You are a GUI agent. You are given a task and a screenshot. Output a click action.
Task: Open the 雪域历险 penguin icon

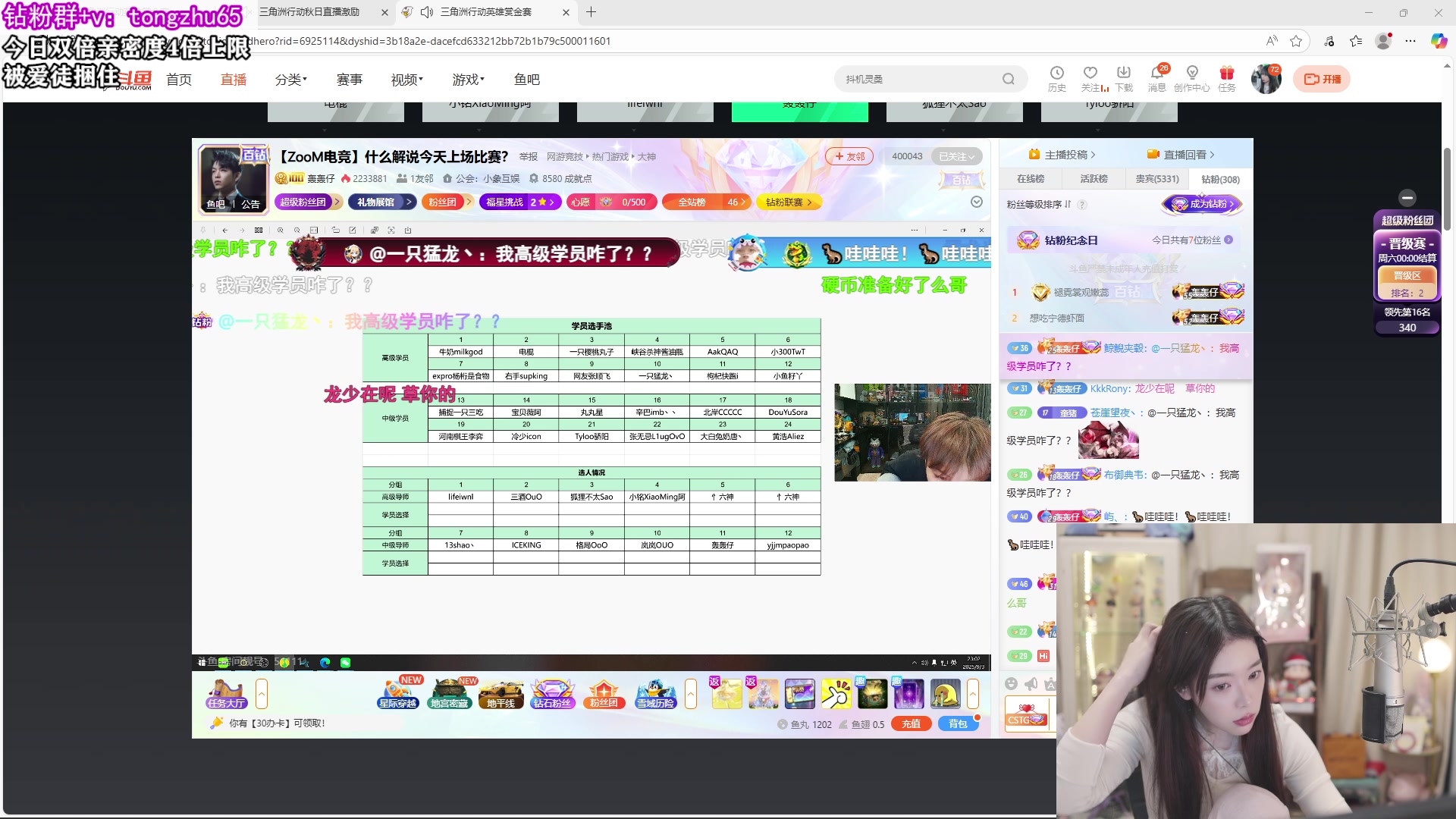click(655, 694)
